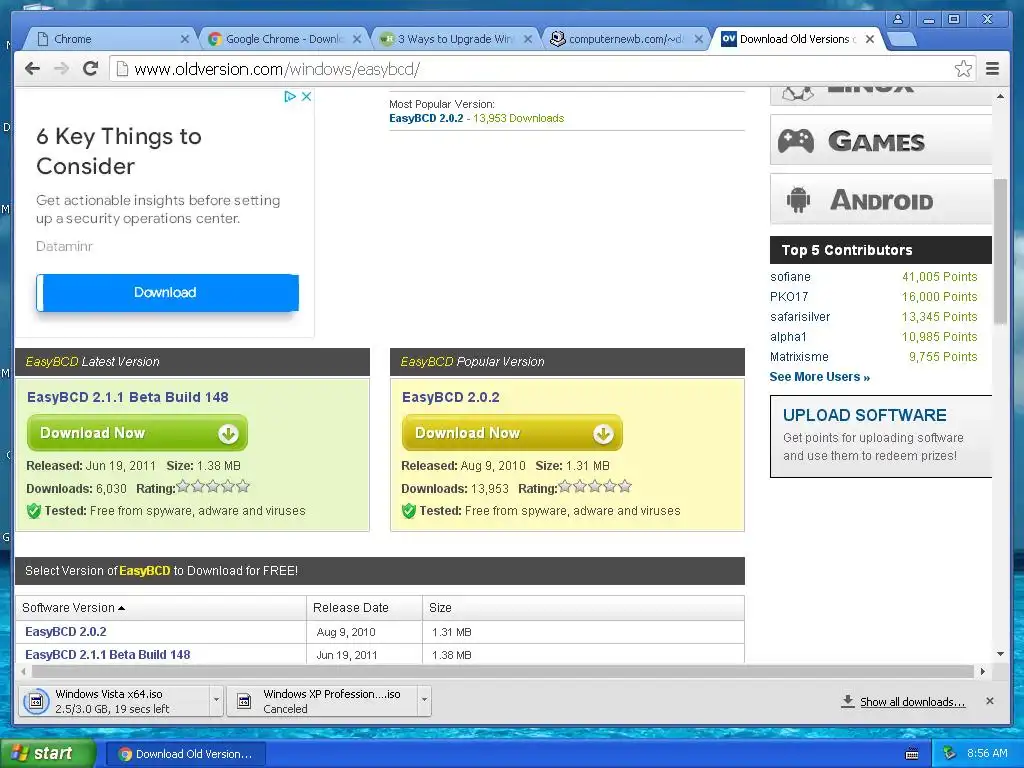
Task: Click EasyBCD 2.1.1 Beta Build 148 heading
Action: click(127, 397)
